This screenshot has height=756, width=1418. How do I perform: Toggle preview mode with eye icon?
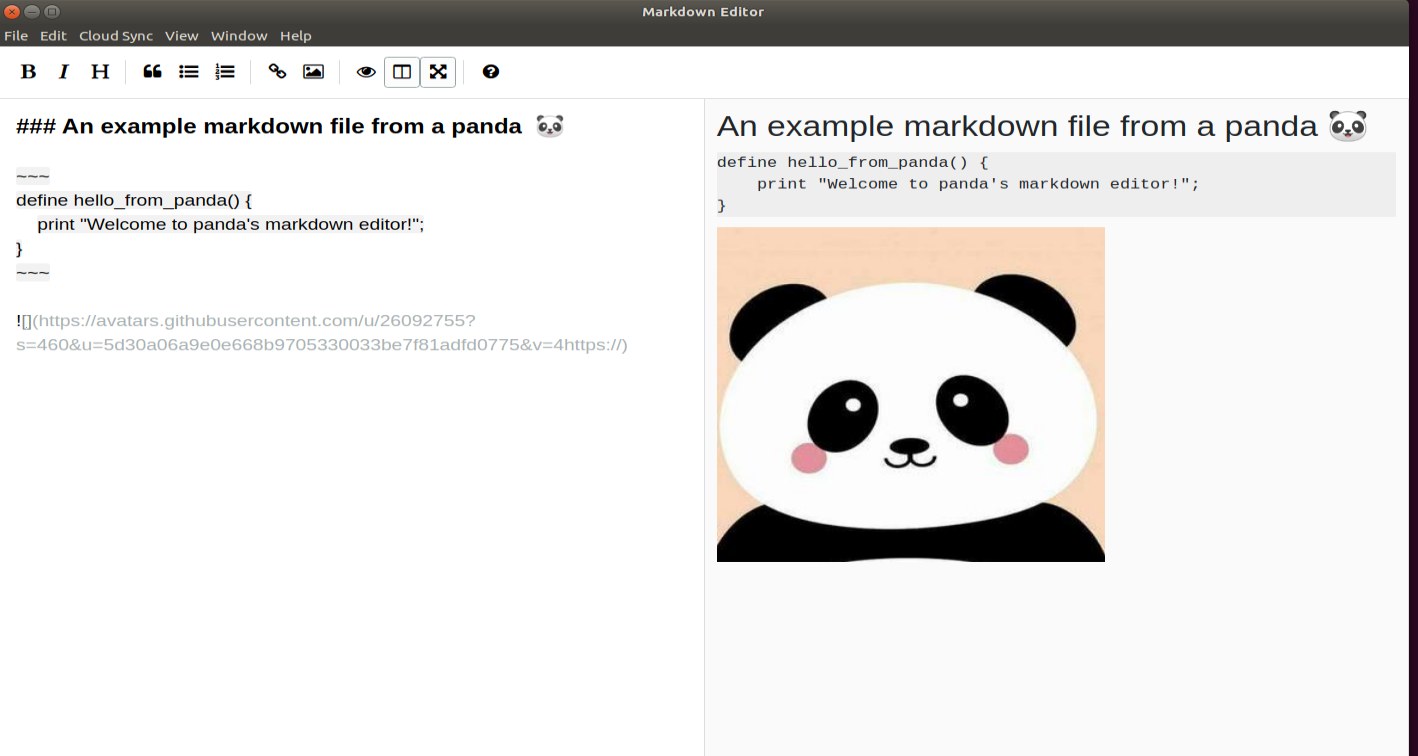coord(366,72)
